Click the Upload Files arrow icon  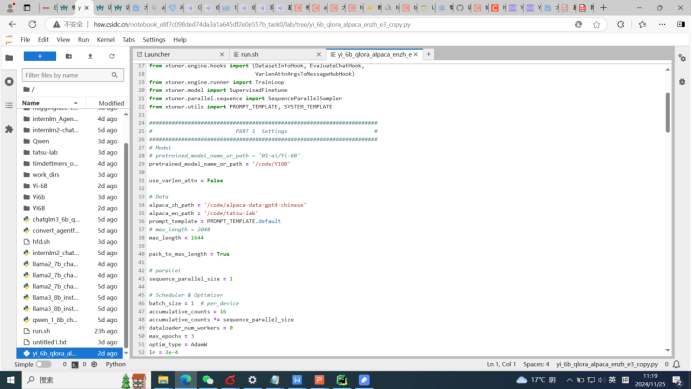pos(90,56)
